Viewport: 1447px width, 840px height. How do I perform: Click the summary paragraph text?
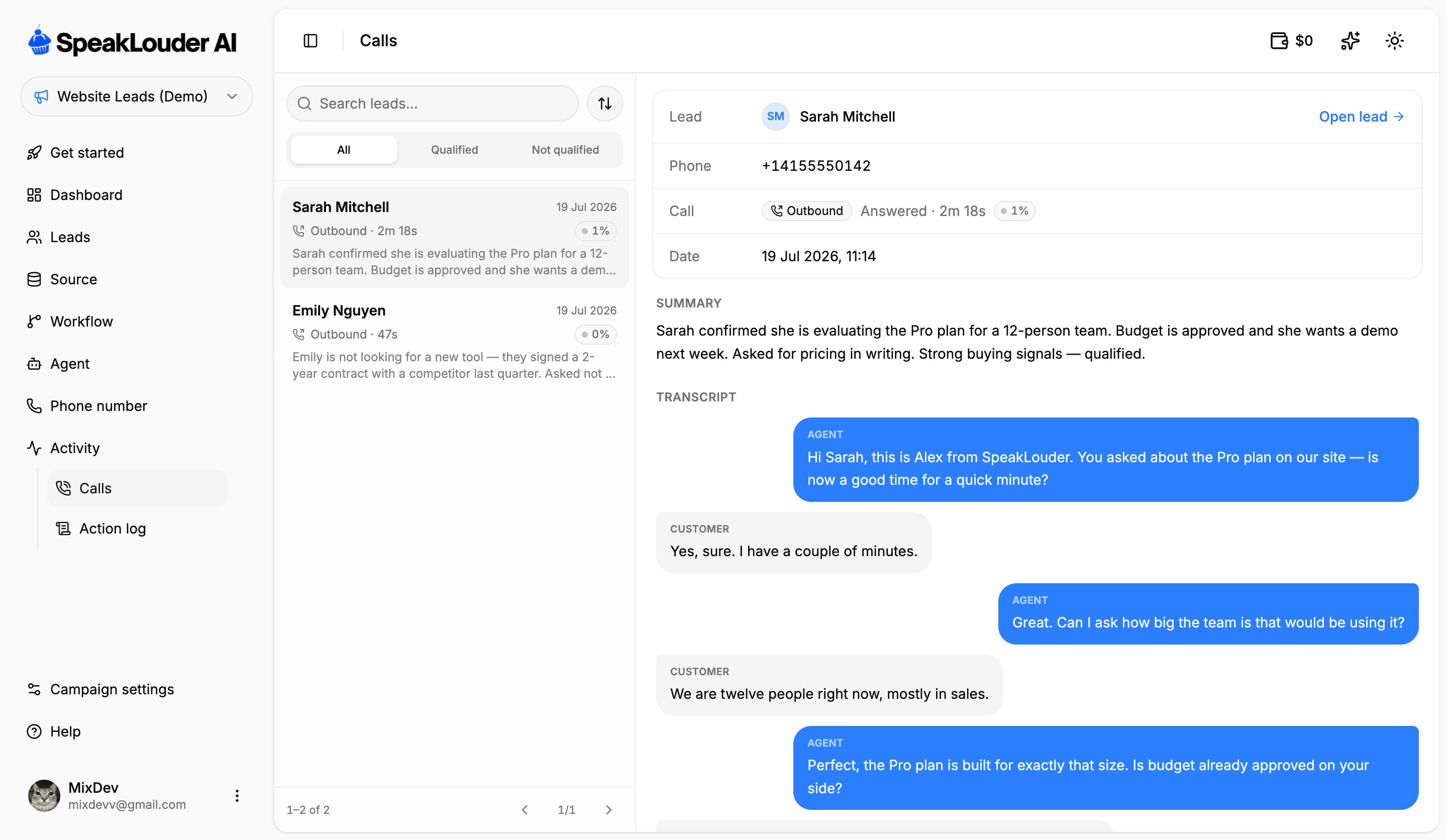[x=1027, y=342]
